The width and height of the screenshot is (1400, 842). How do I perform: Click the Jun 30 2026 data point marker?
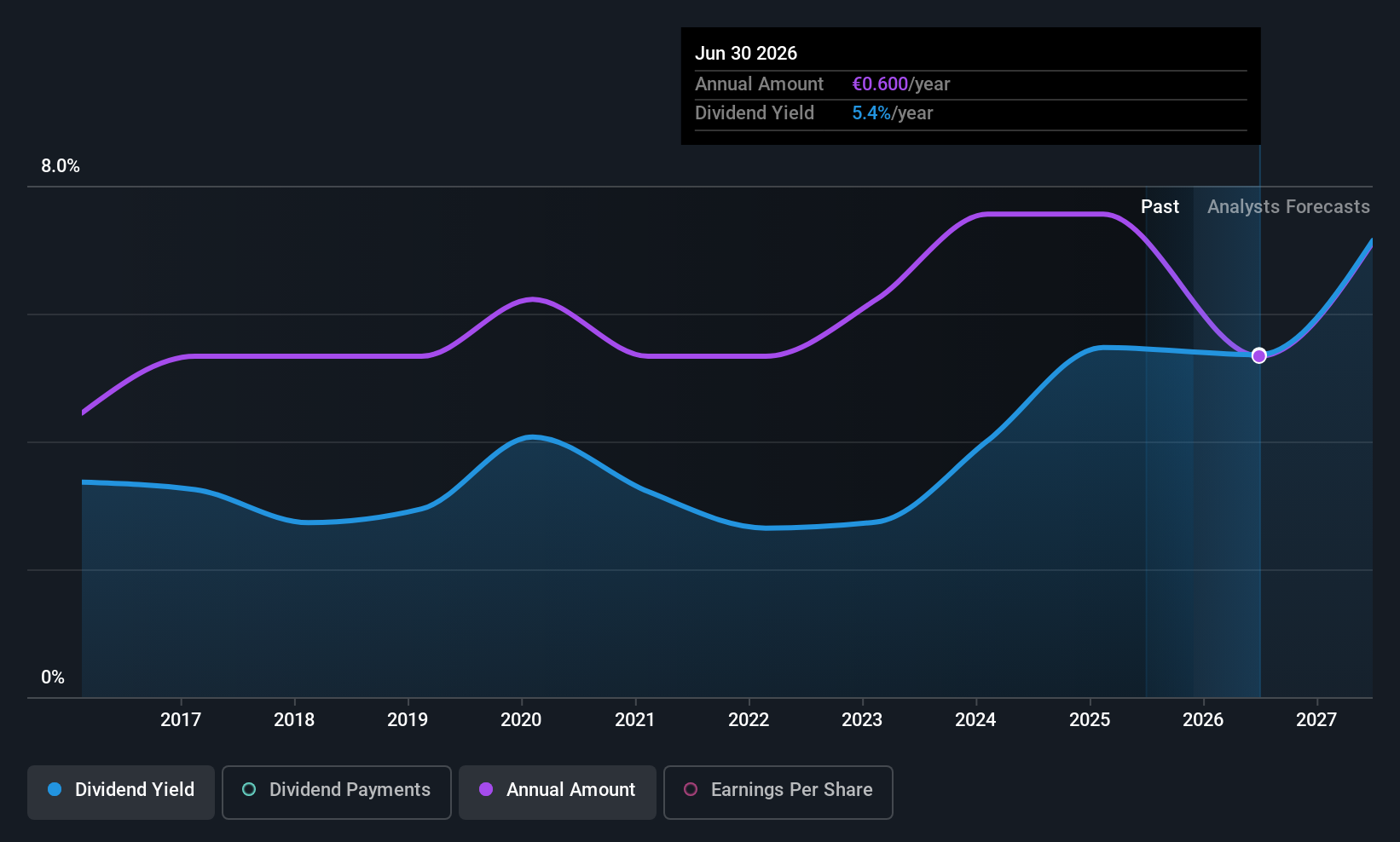tap(1258, 355)
